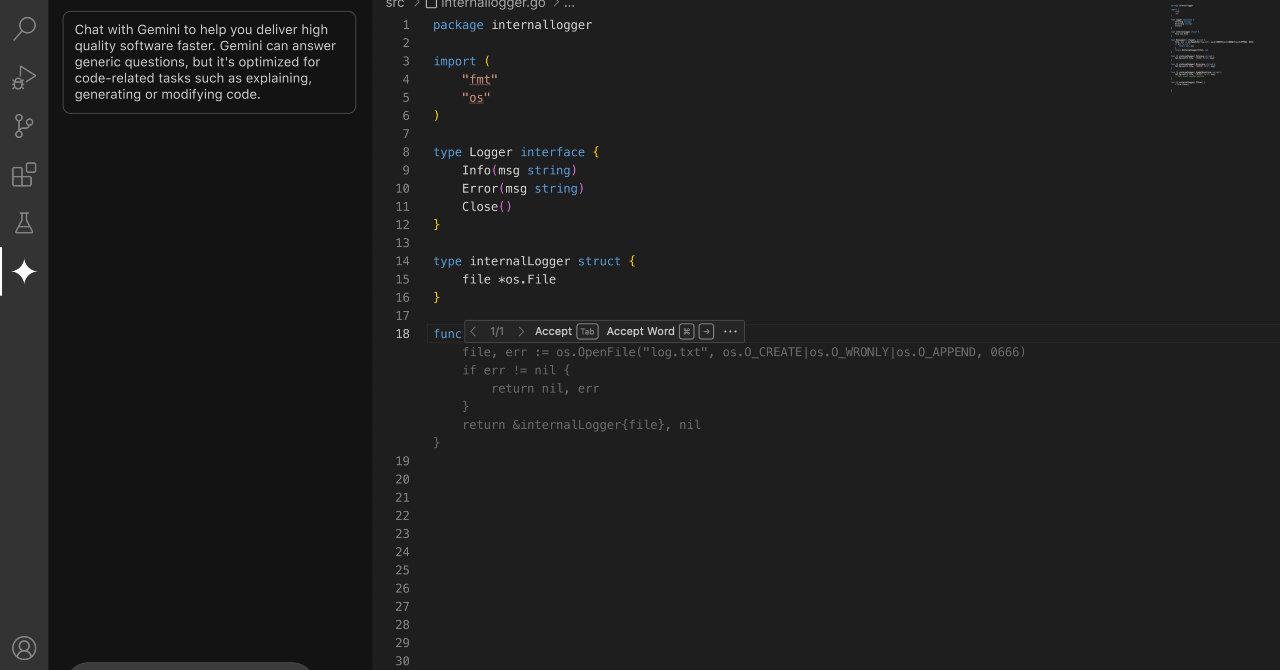Open the Run and Debug view
Viewport: 1280px width, 670px height.
[24, 77]
